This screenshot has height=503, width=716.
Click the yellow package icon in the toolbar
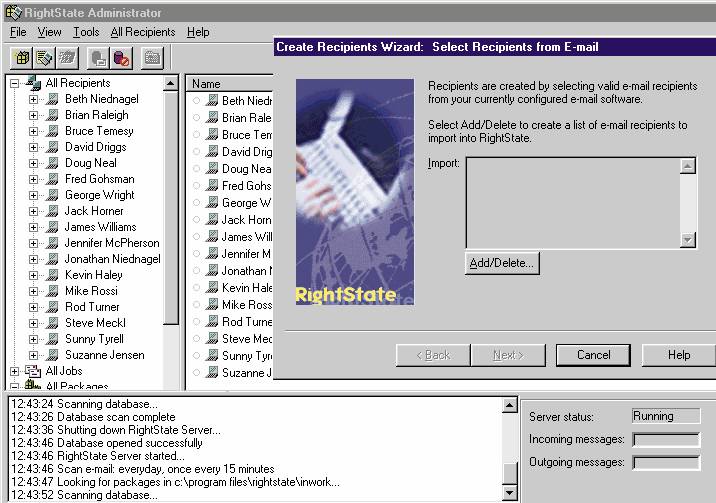[21, 58]
